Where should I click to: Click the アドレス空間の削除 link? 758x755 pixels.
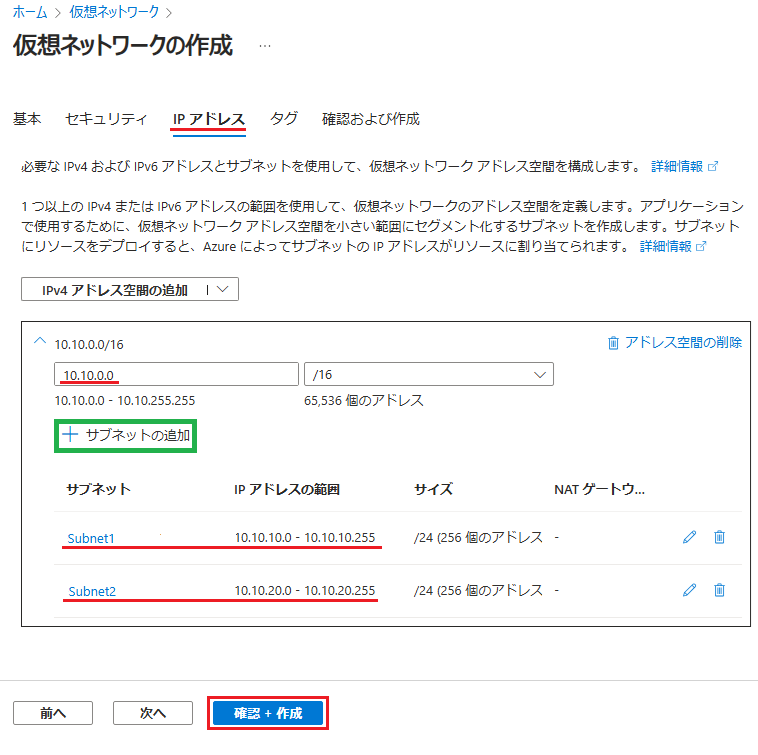click(x=683, y=342)
